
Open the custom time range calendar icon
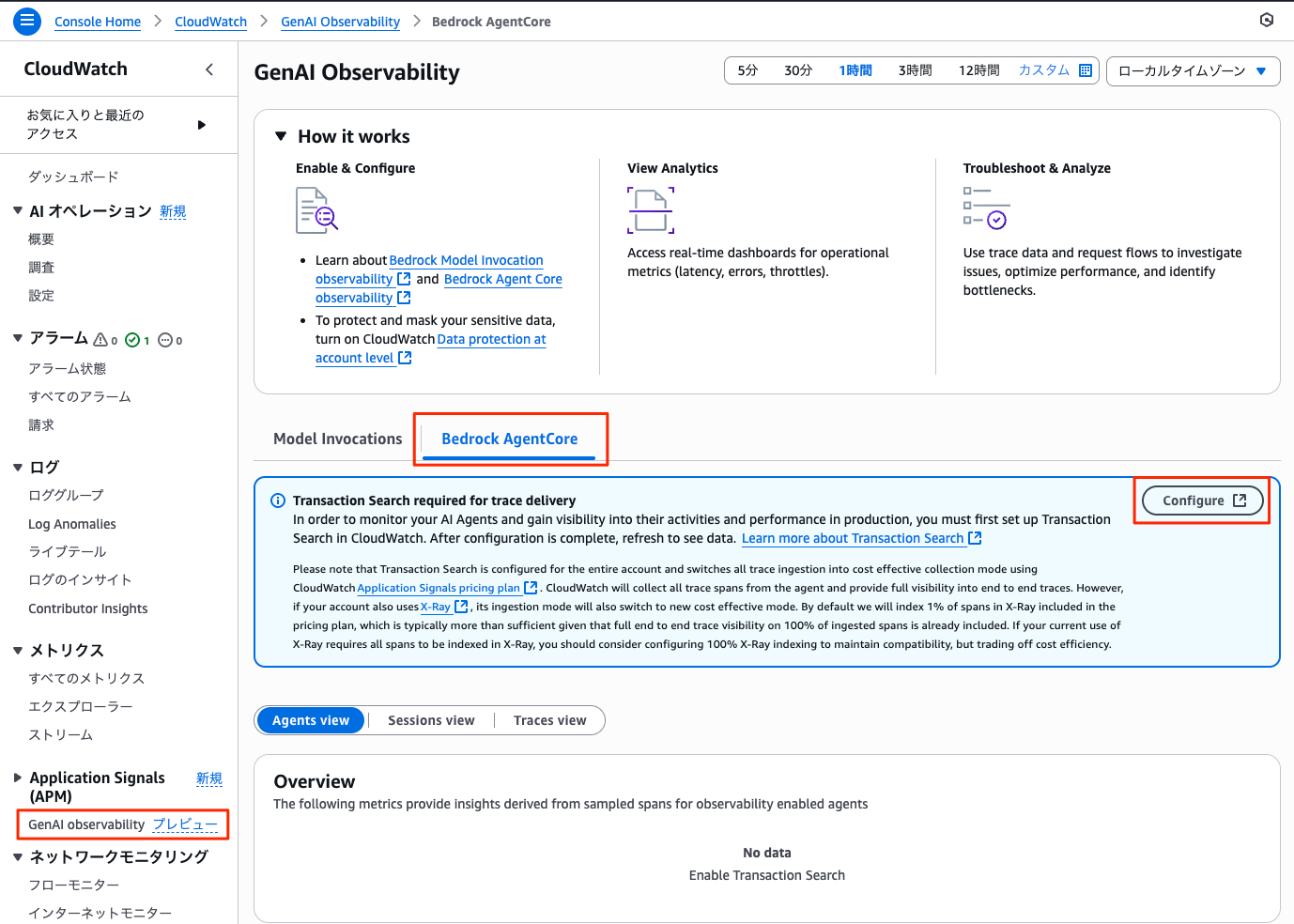coord(1086,70)
